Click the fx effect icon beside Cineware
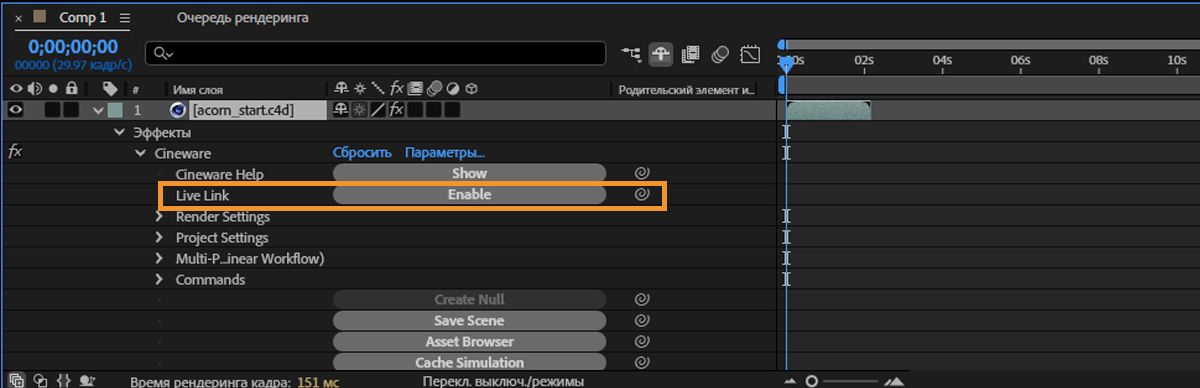Viewport: 1200px width, 388px height. 15,152
